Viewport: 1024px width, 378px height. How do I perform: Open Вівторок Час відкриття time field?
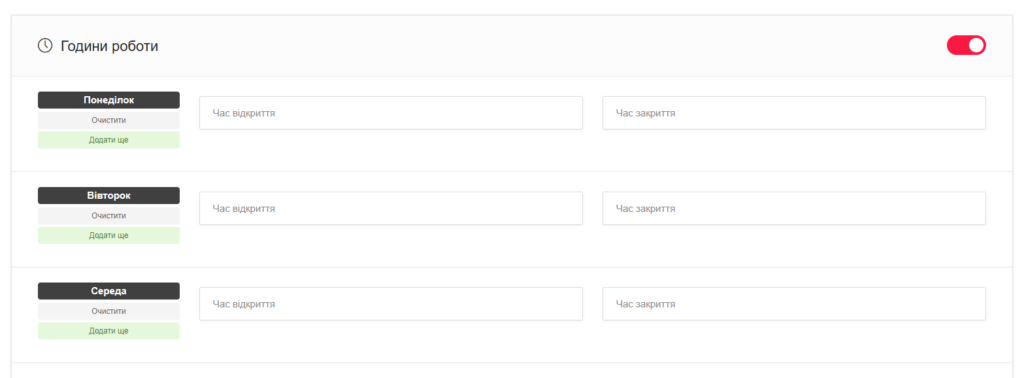point(391,208)
